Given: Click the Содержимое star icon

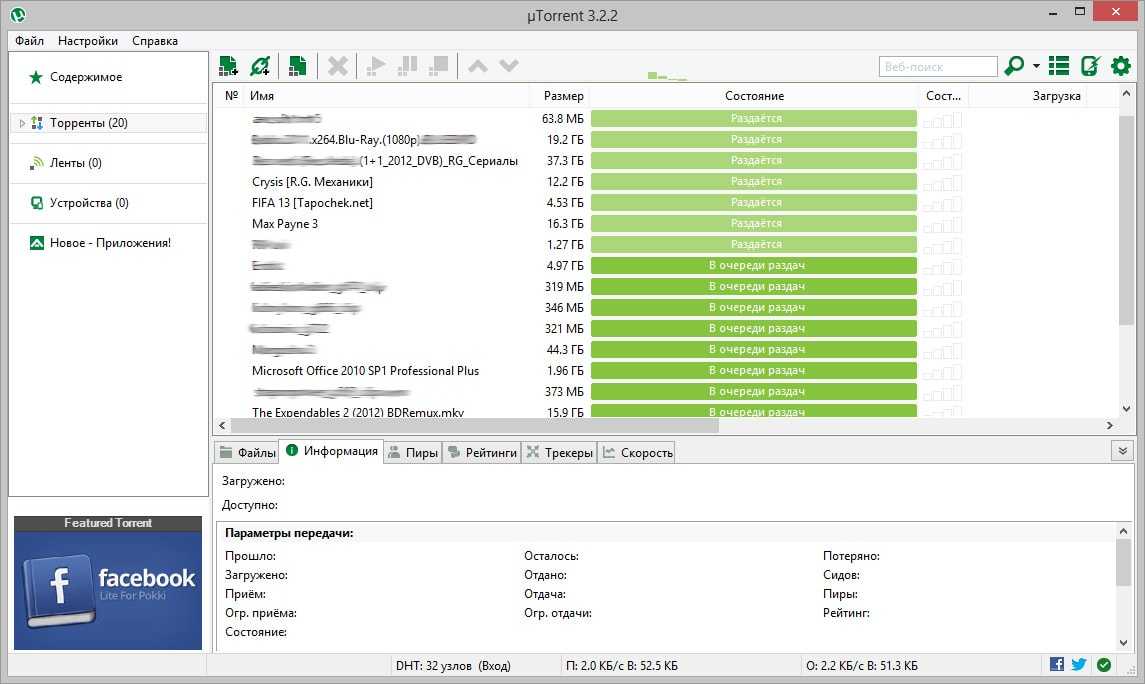Looking at the screenshot, I should tap(35, 77).
